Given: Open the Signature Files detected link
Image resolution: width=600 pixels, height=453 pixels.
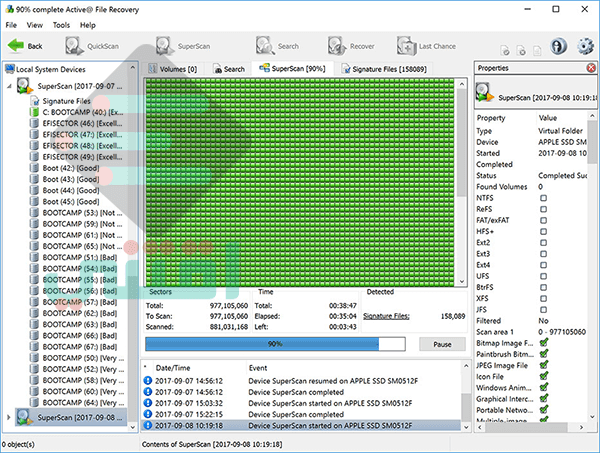Looking at the screenshot, I should pos(386,316).
